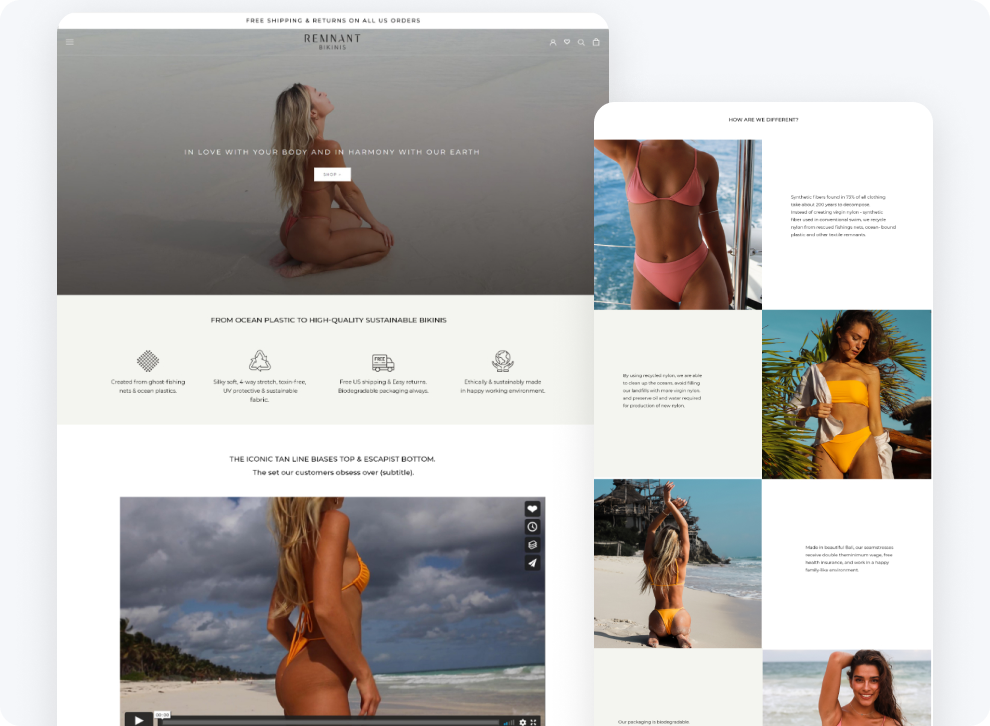The height and width of the screenshot is (726, 990).
Task: Open the shopping bag cart icon
Action: pos(596,42)
